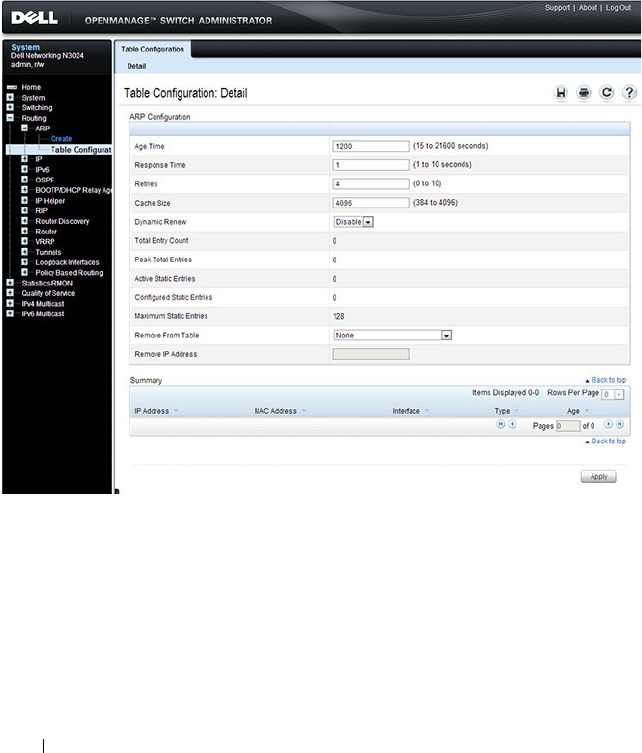The image size is (642, 753).
Task: Expand the IPv6 Multicast node
Action: pos(10,314)
